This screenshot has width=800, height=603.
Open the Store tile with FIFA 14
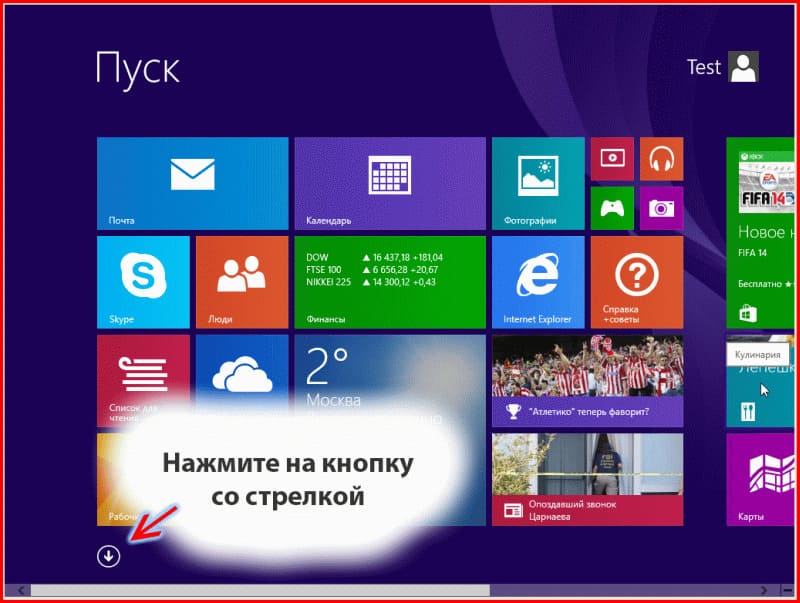tap(760, 233)
